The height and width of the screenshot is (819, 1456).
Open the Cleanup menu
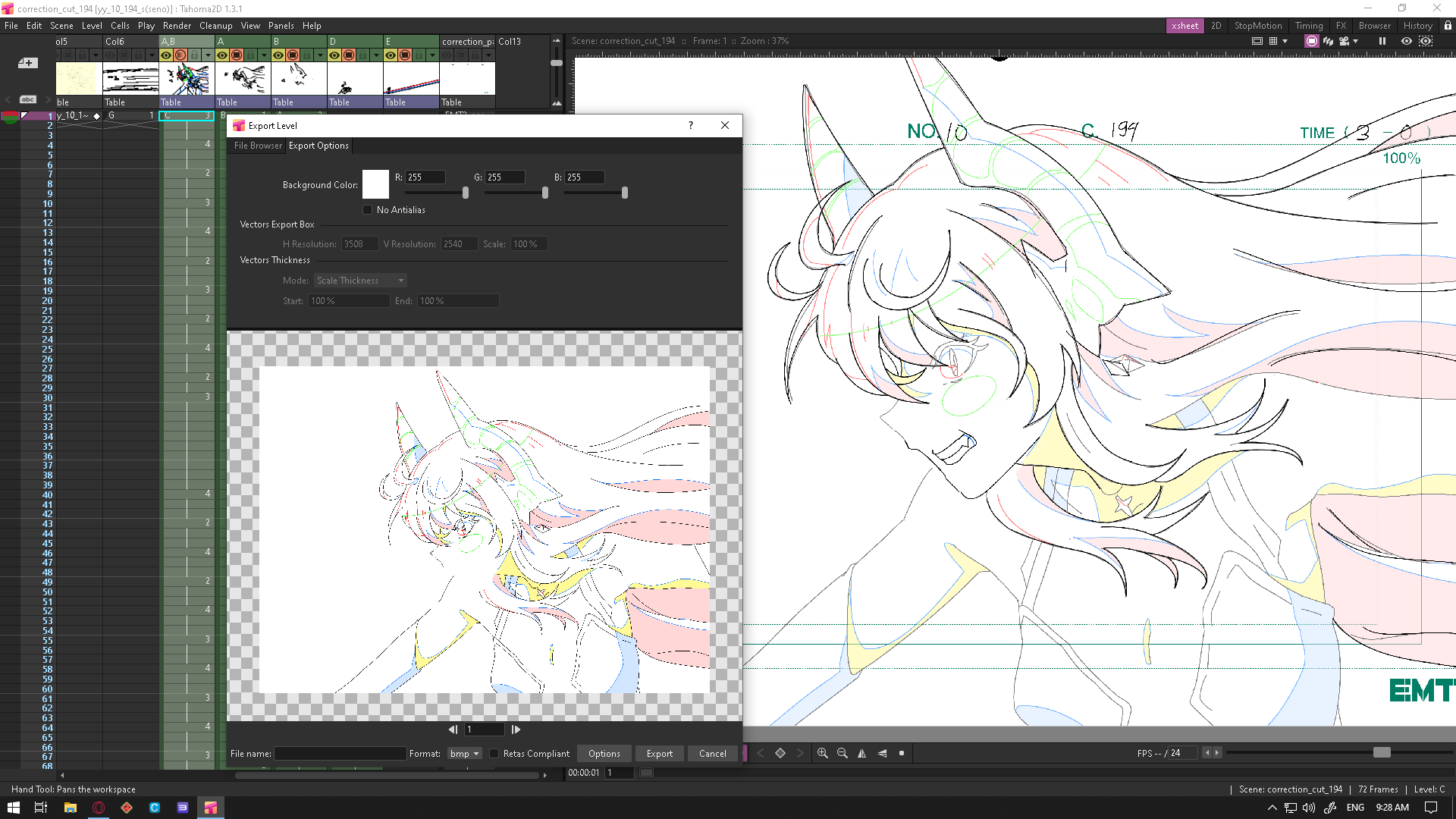tap(215, 25)
